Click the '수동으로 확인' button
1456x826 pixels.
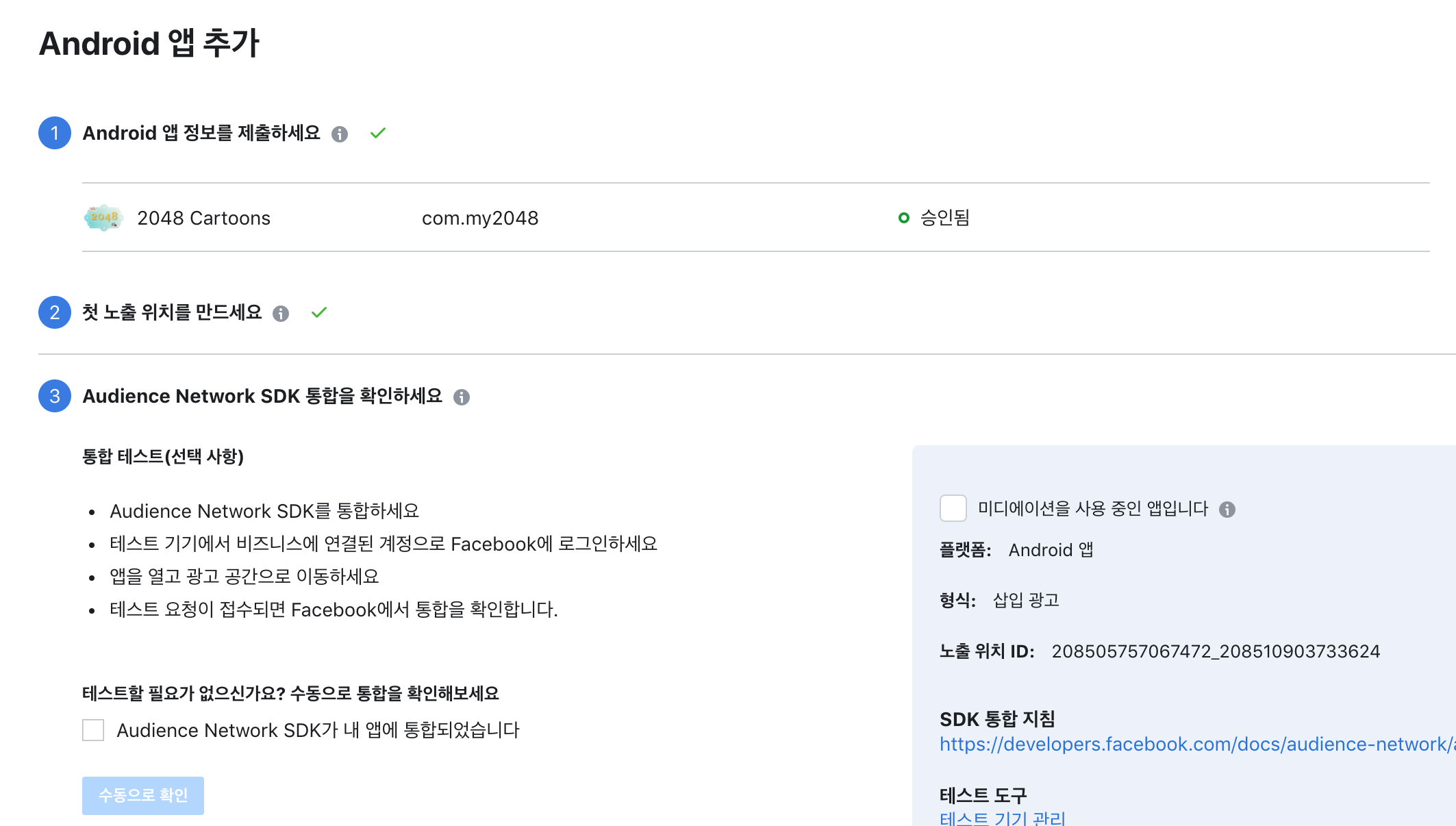[x=143, y=795]
